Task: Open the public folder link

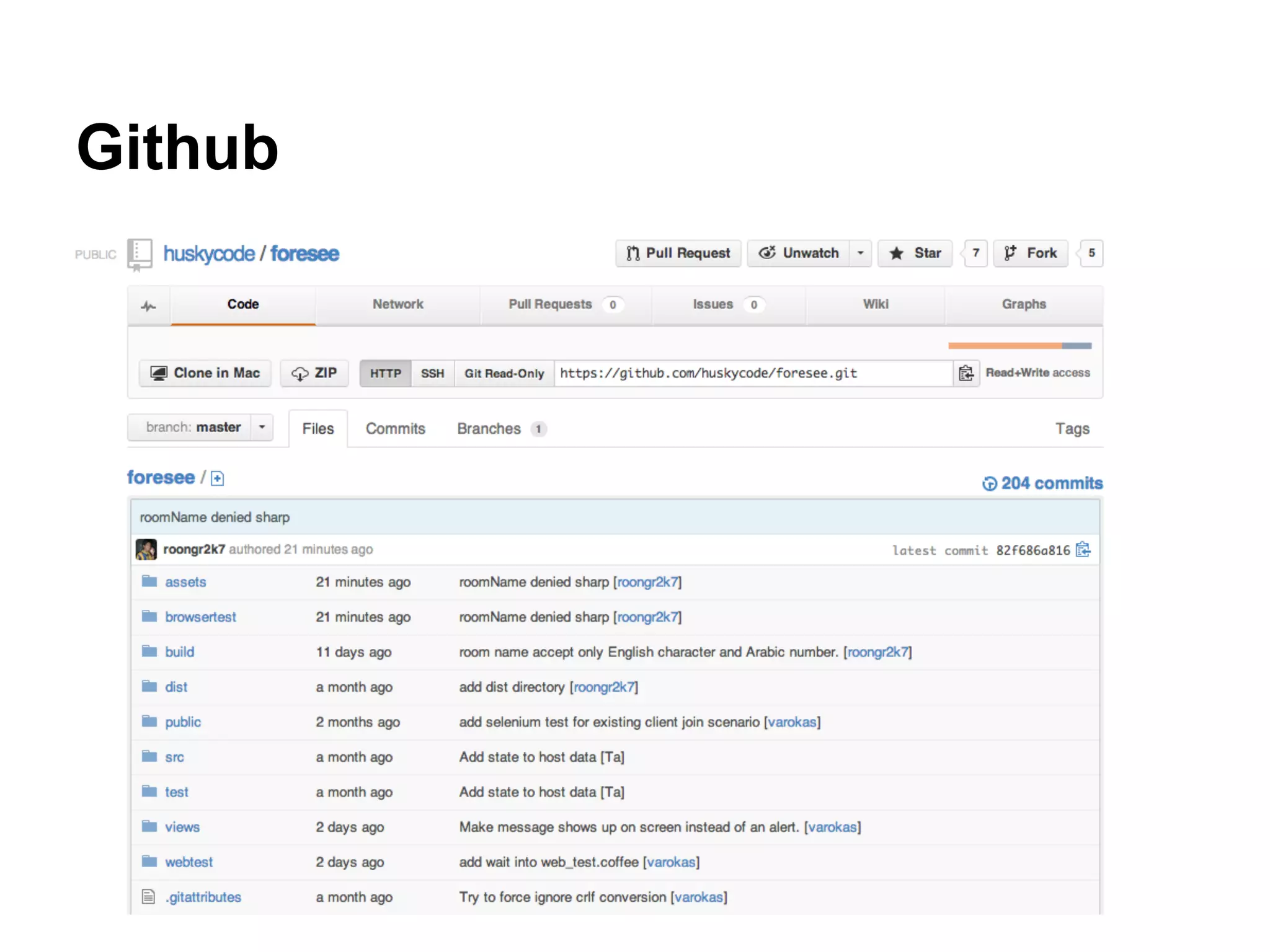Action: coord(183,722)
